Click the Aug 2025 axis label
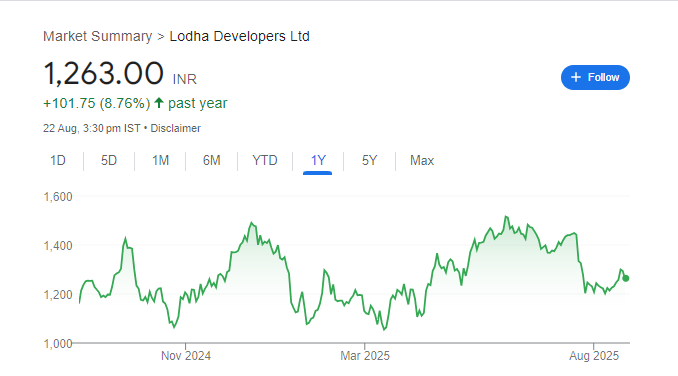Screen dimensions: 678x376 tap(593, 356)
